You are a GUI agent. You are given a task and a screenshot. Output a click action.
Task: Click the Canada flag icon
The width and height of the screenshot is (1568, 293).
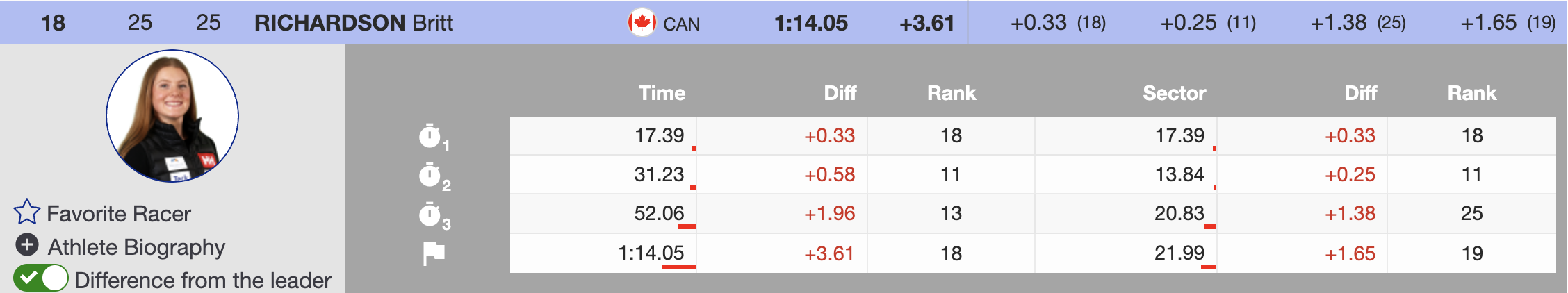[642, 23]
